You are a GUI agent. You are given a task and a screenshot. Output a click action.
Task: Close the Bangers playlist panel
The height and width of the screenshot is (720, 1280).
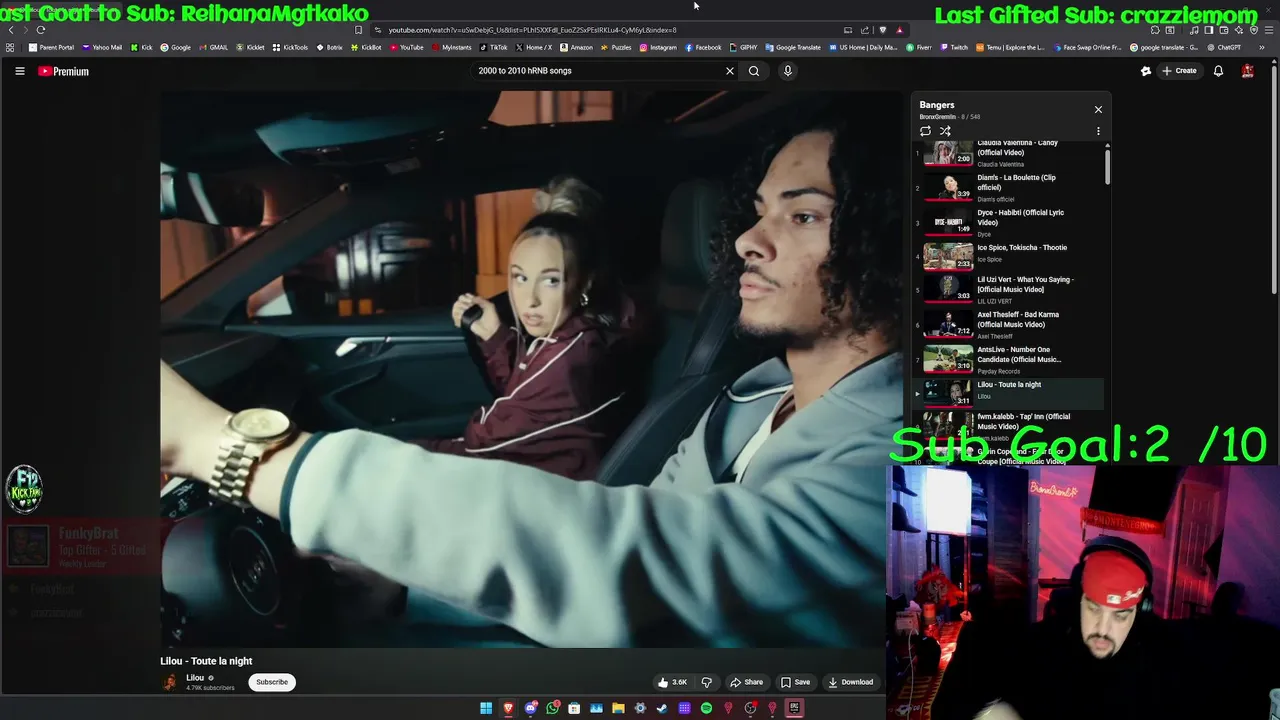pos(1098,110)
